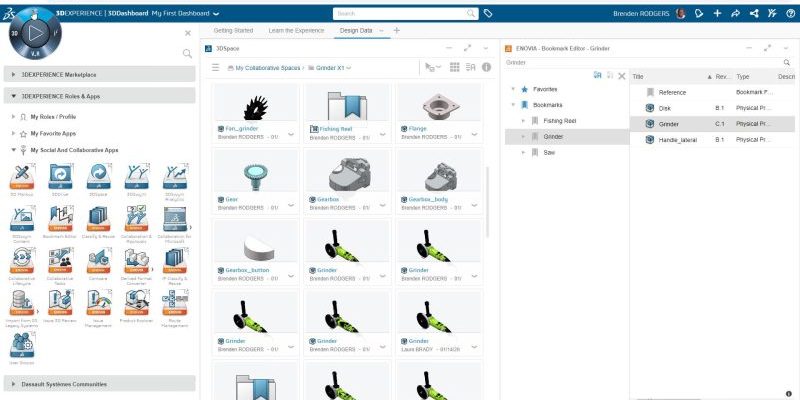Open the 3DSwym Content app
Viewport: 800px width, 400px height.
point(22,218)
